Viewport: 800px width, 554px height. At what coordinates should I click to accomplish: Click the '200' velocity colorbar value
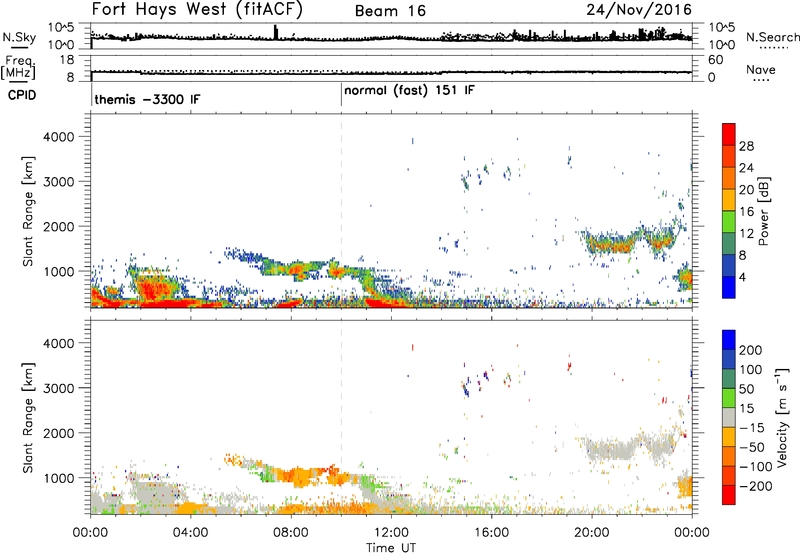coord(751,350)
